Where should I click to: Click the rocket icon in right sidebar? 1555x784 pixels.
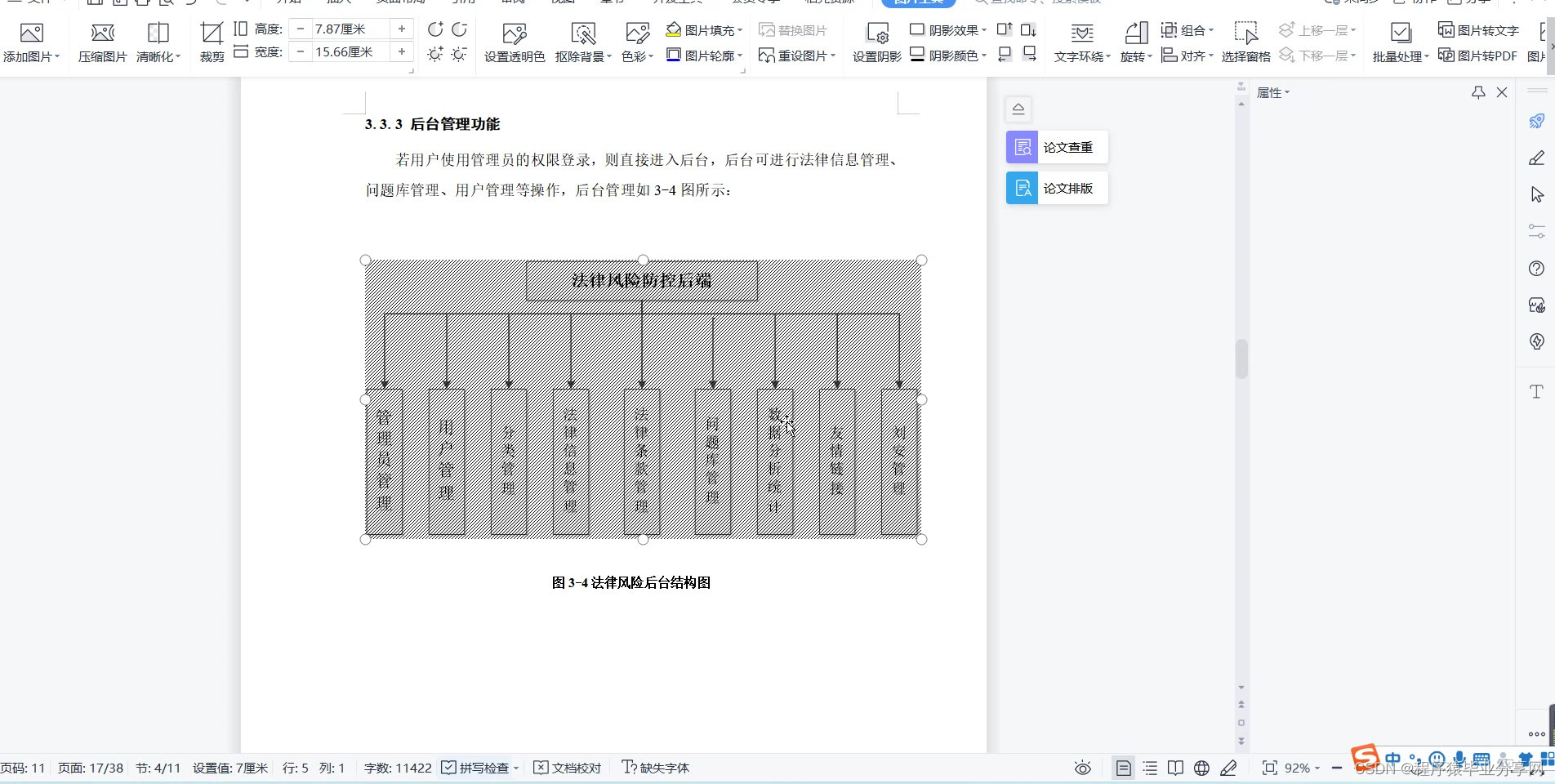pos(1536,121)
